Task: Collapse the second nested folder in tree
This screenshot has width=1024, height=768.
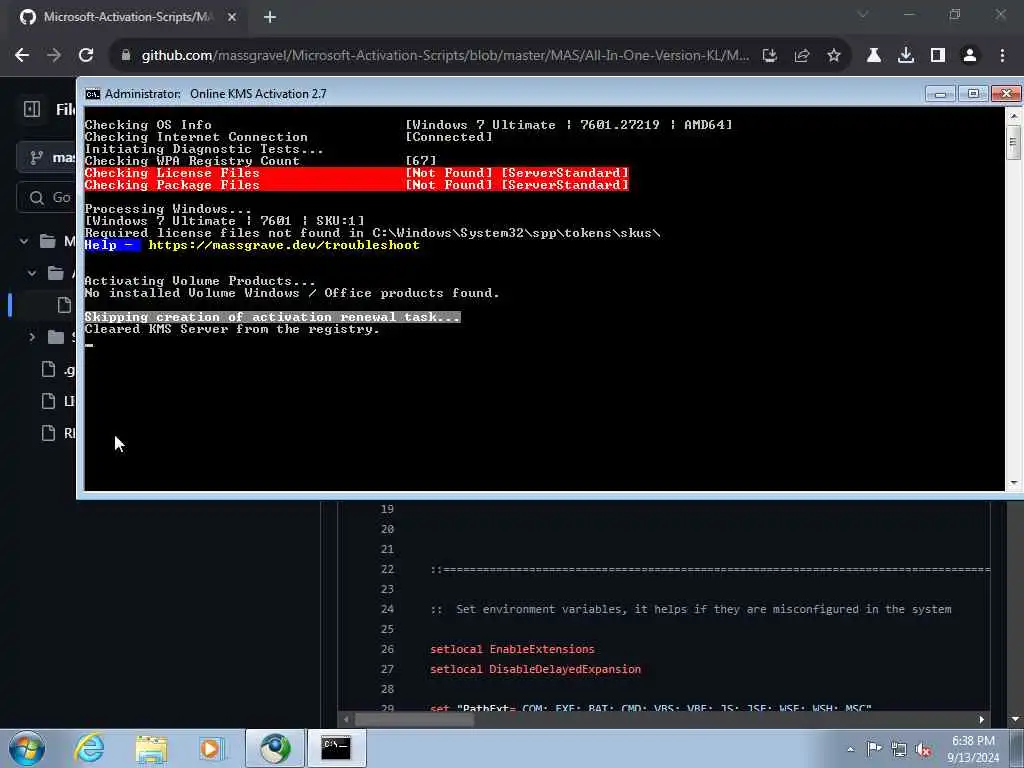Action: [x=32, y=273]
